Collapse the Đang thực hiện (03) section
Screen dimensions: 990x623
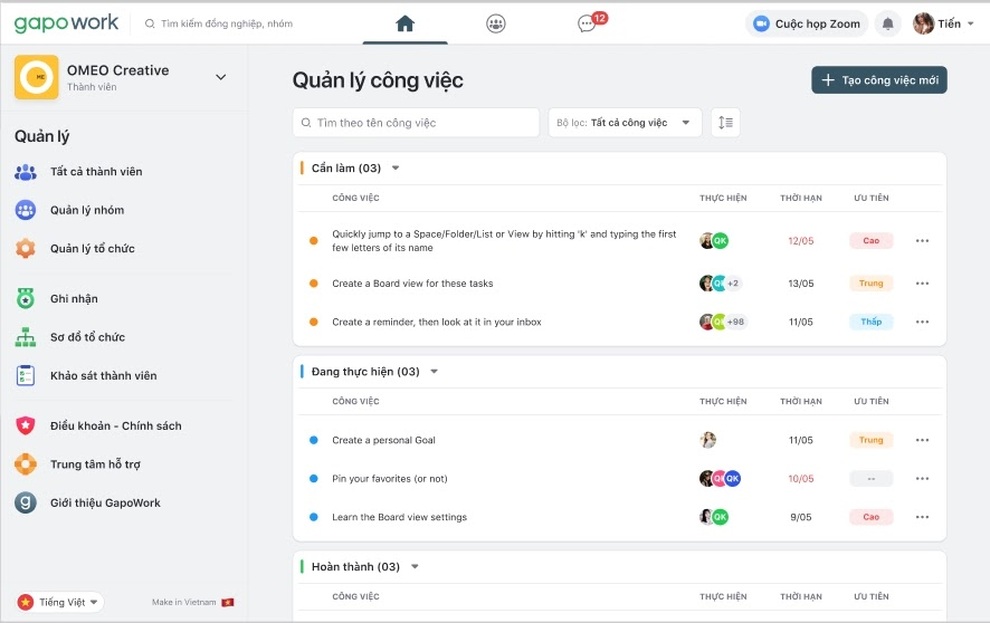[x=434, y=372]
